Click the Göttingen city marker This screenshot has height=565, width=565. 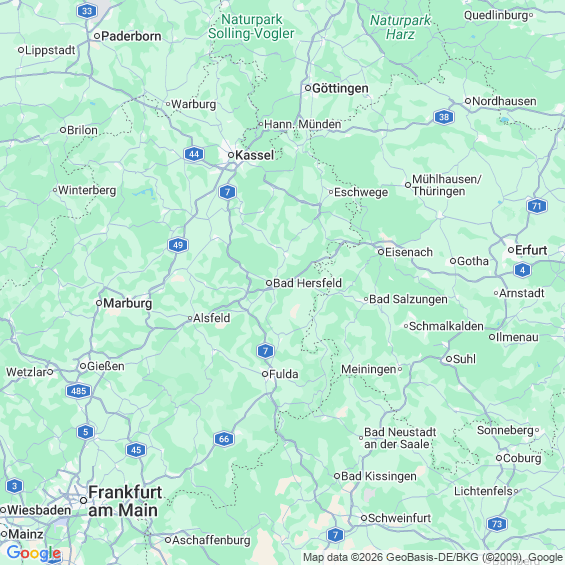(x=308, y=88)
